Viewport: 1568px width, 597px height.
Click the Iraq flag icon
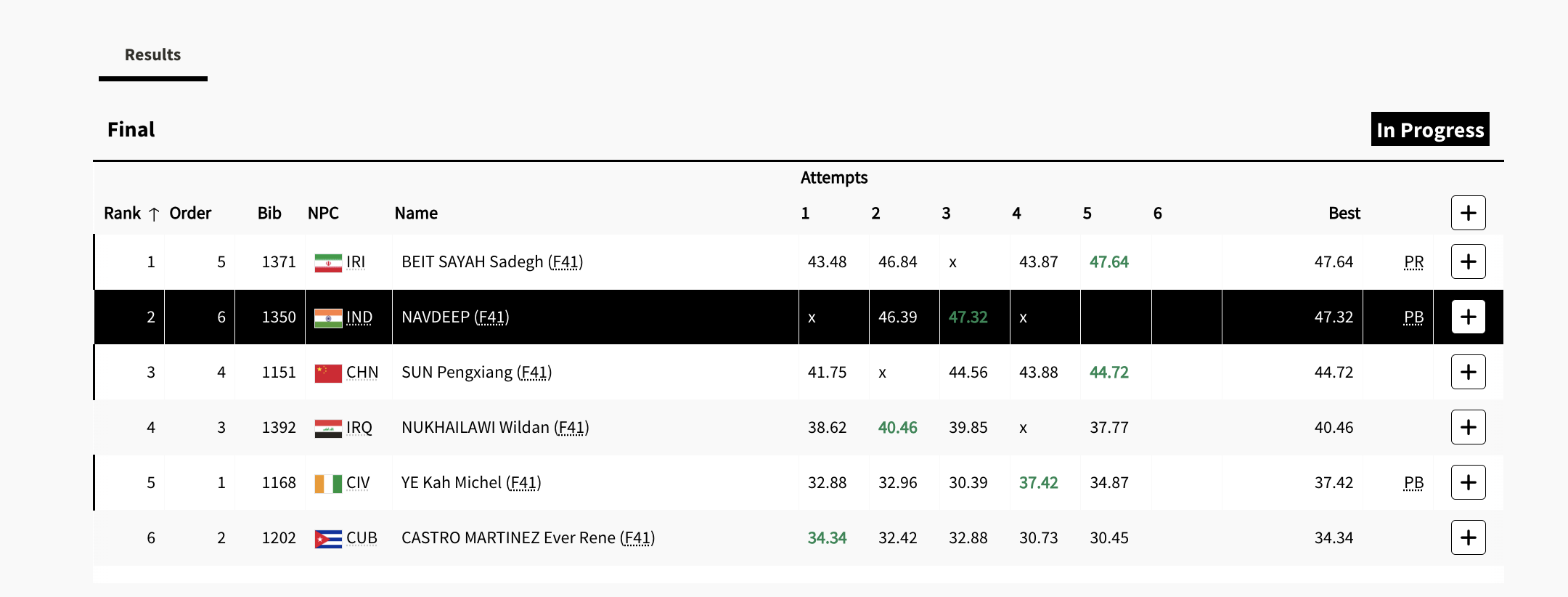click(328, 428)
